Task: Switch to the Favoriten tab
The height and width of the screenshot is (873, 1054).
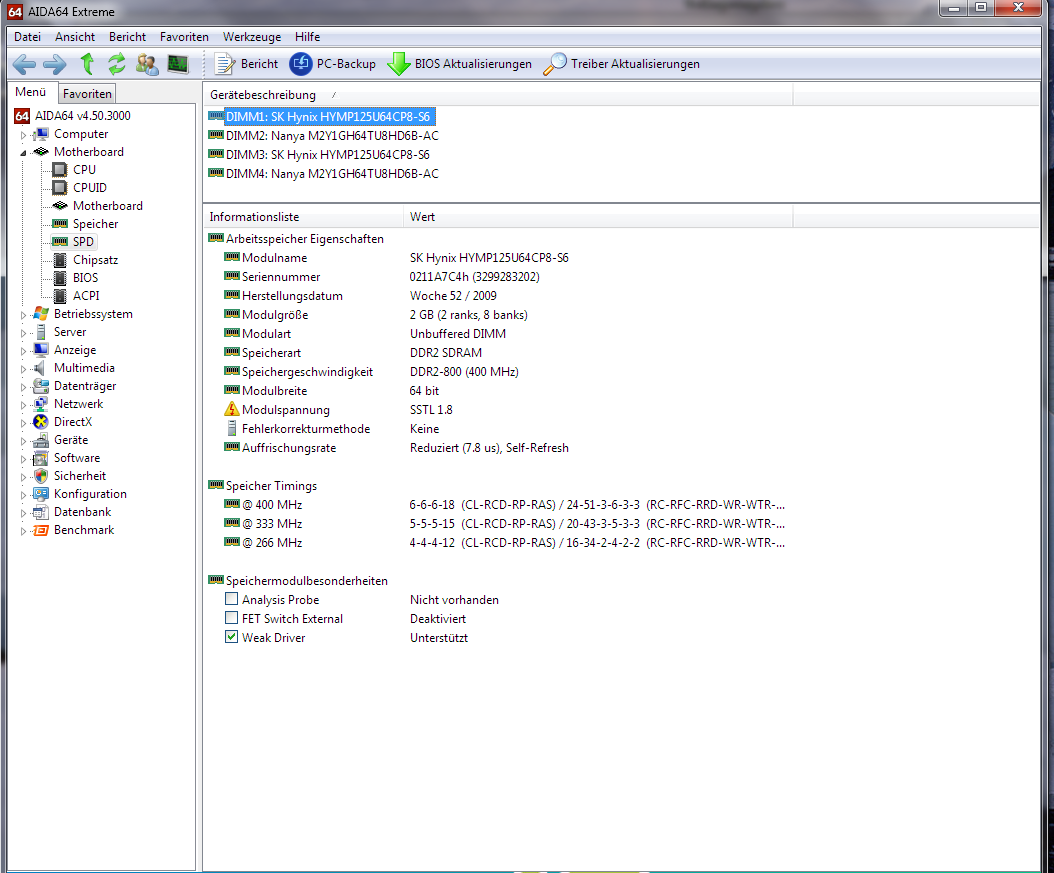Action: (87, 94)
